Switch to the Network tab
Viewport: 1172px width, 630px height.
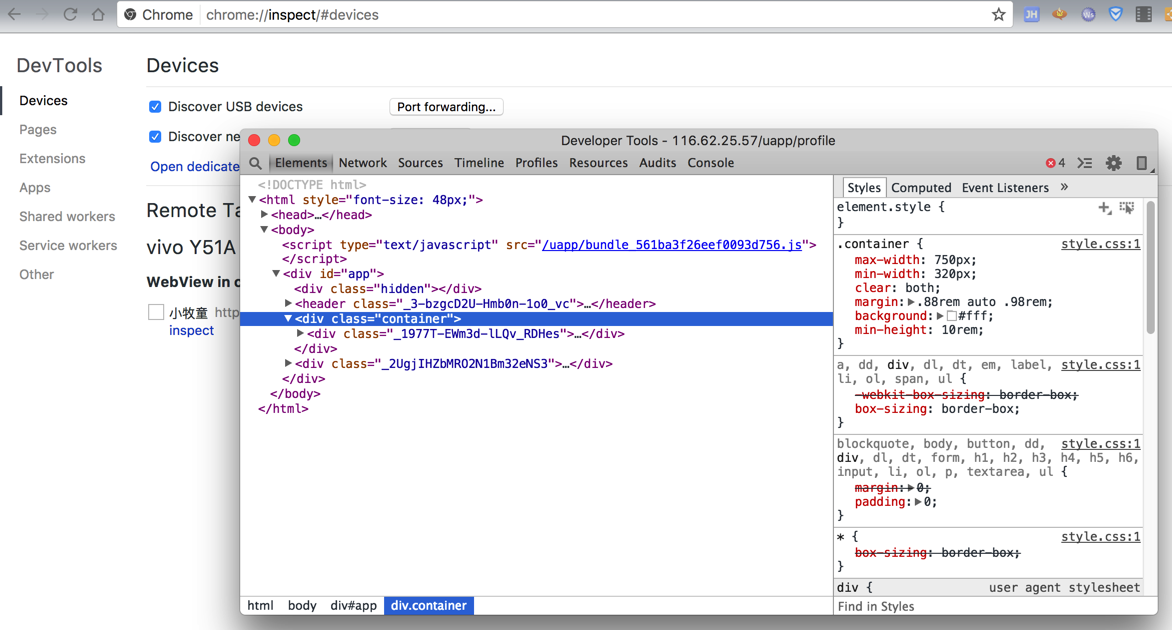(x=363, y=163)
